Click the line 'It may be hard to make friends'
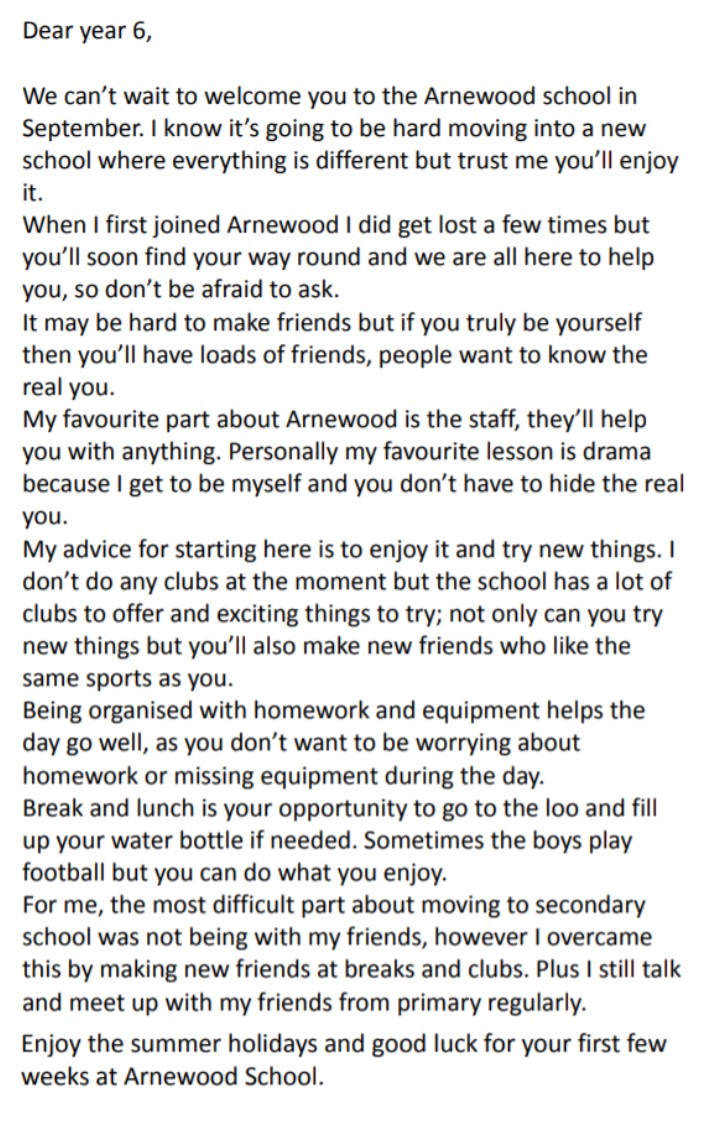Screen dimensions: 716x1133 click(332, 323)
